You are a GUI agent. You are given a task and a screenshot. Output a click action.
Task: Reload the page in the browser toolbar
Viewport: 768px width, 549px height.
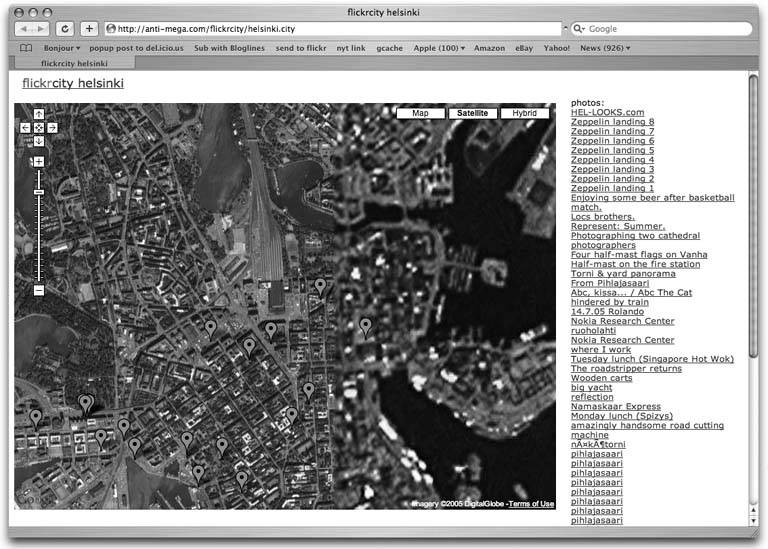tap(65, 29)
